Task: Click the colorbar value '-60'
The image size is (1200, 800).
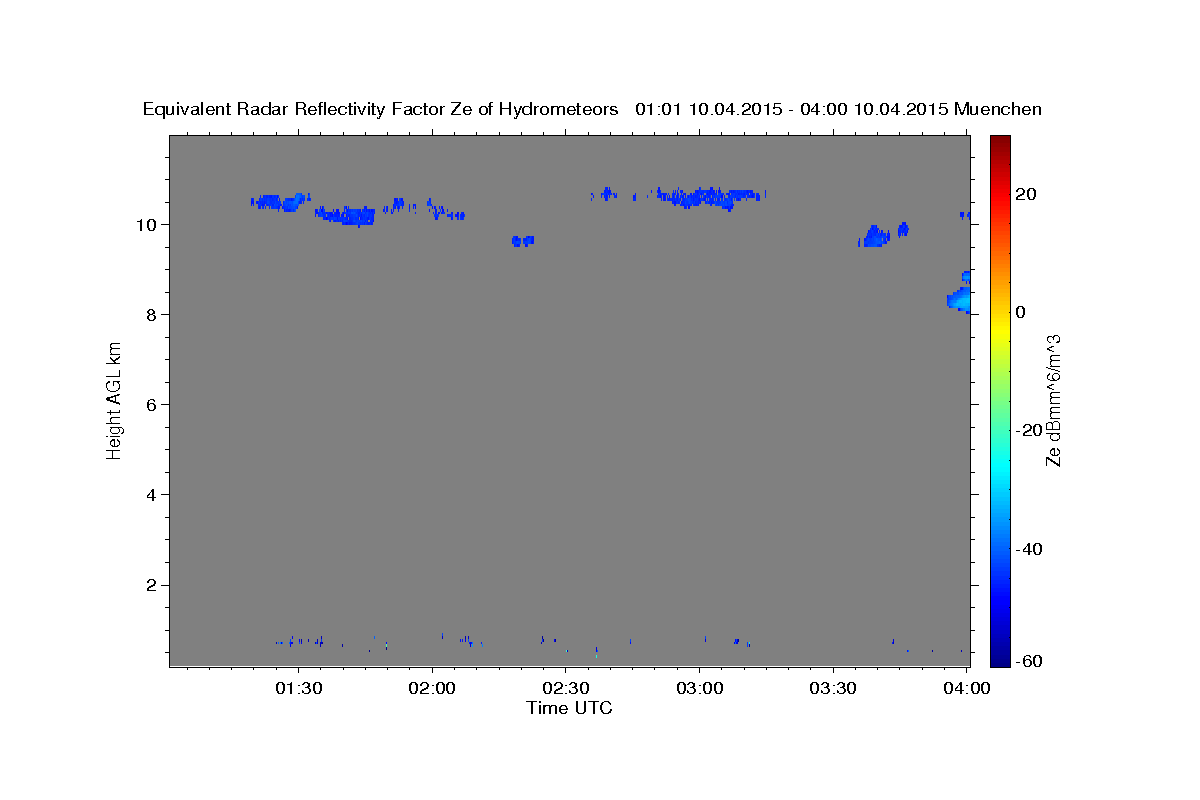Action: coord(1028,661)
